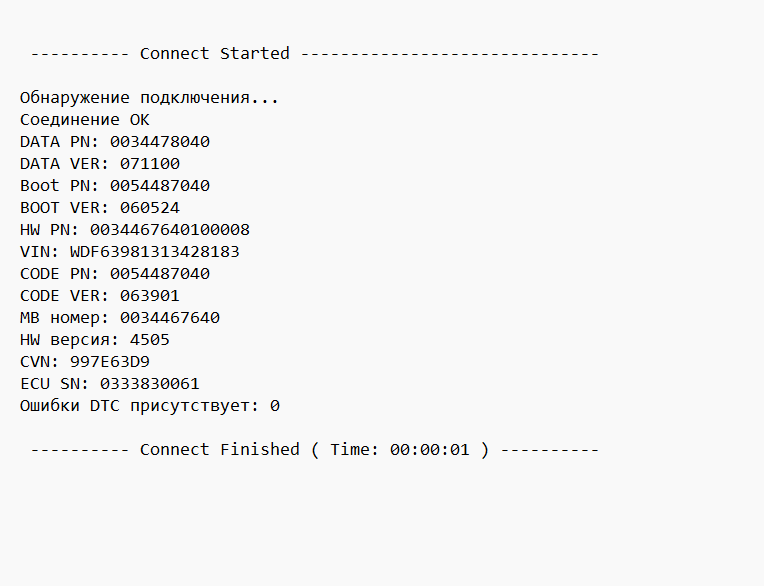Viewport: 764px width, 586px height.
Task: Click the CVN 997E63D9 value
Action: pyautogui.click(x=110, y=361)
